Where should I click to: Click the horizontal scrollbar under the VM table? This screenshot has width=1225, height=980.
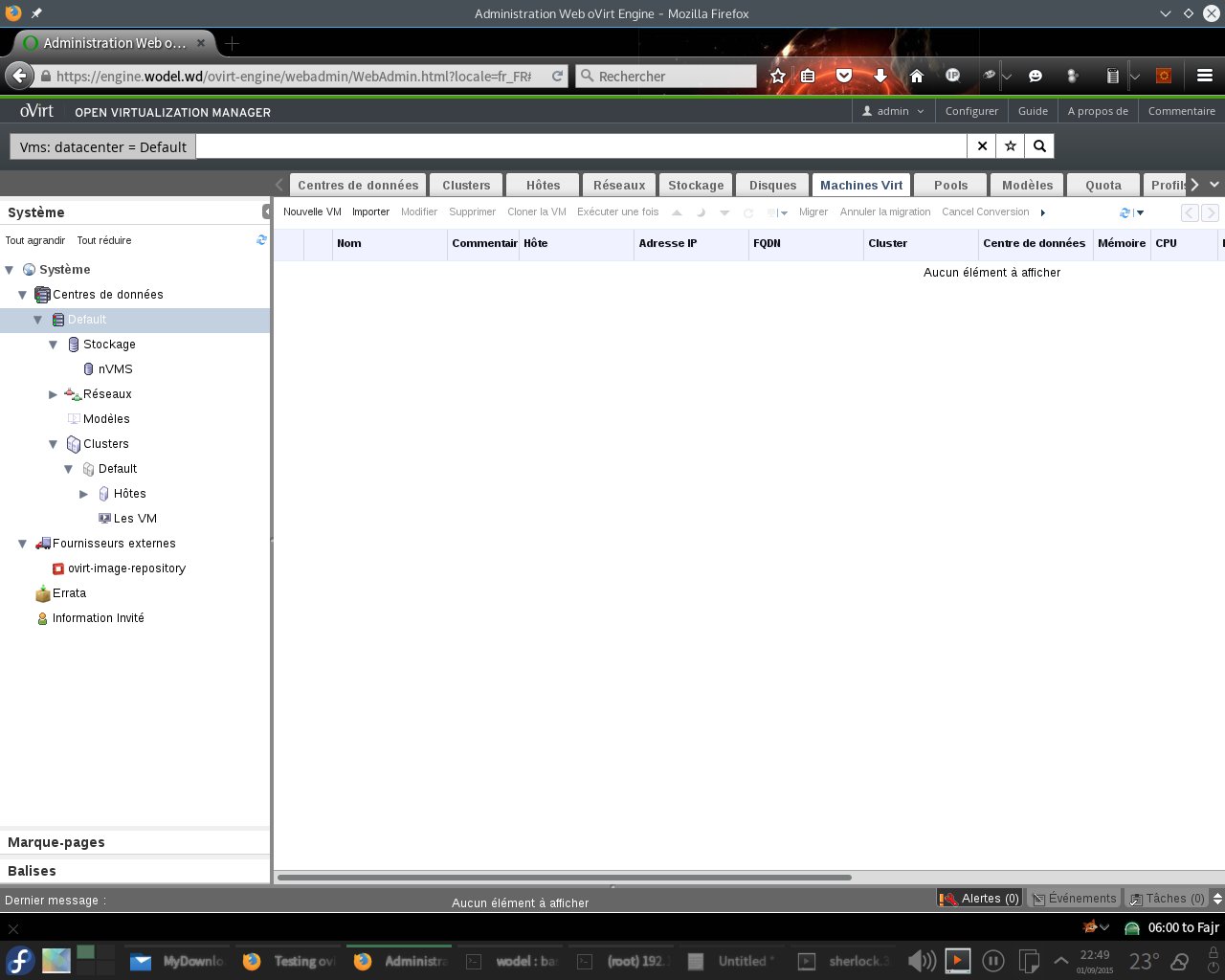pyautogui.click(x=564, y=877)
